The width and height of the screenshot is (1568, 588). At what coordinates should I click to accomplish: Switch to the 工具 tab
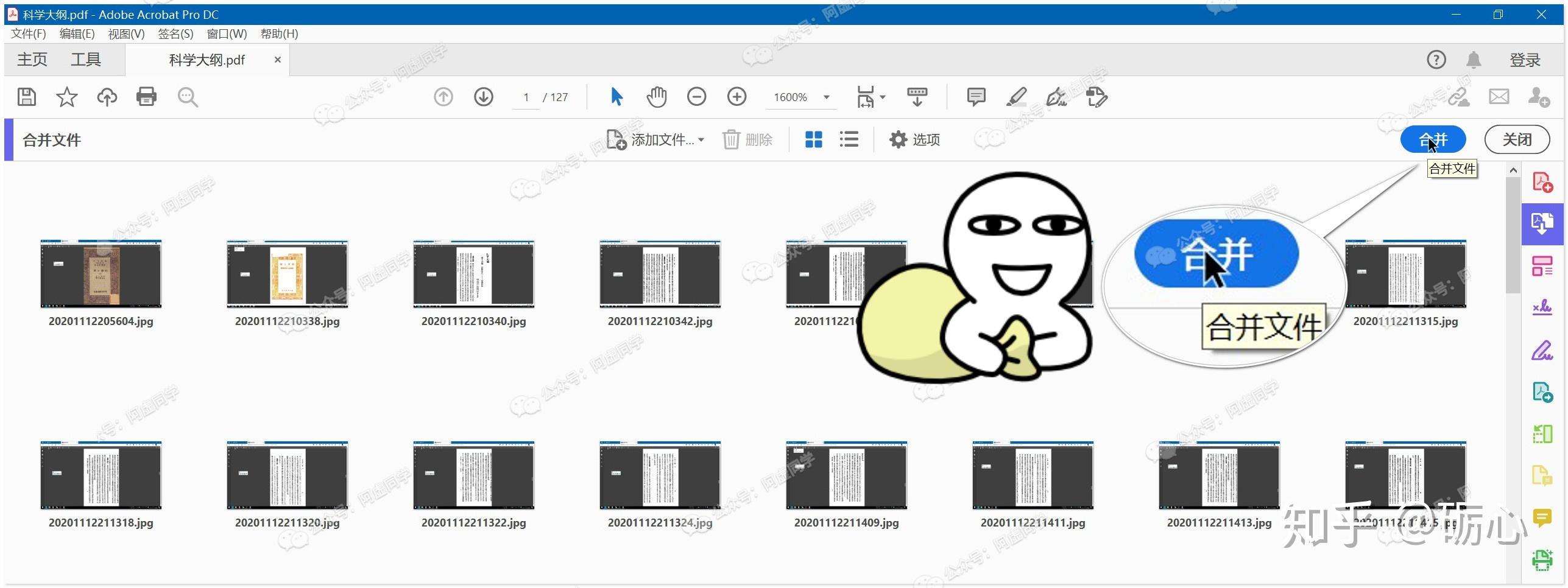(85, 60)
